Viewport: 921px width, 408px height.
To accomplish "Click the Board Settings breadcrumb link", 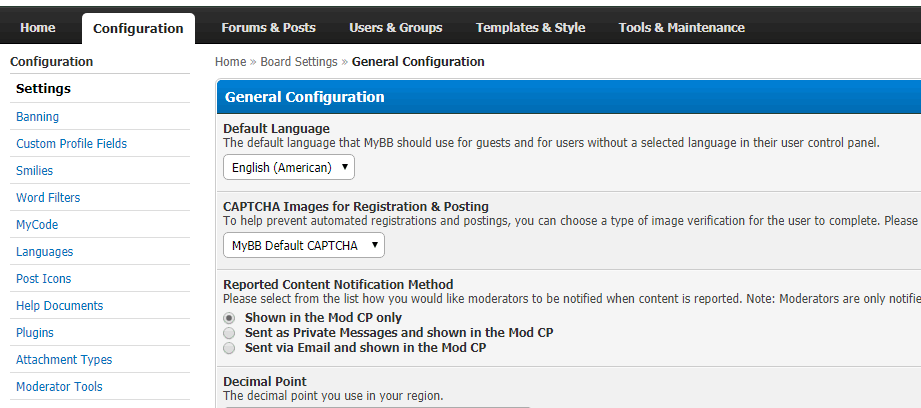I will [x=299, y=62].
